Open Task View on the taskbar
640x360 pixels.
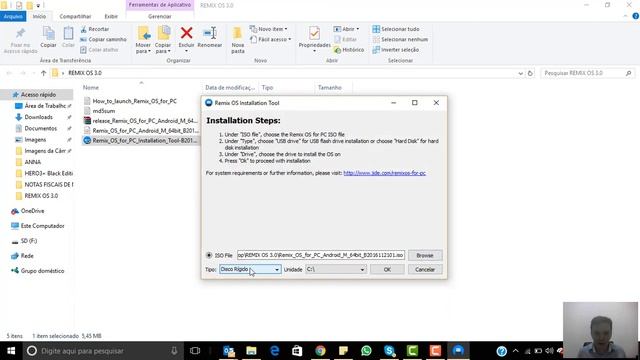pos(195,351)
